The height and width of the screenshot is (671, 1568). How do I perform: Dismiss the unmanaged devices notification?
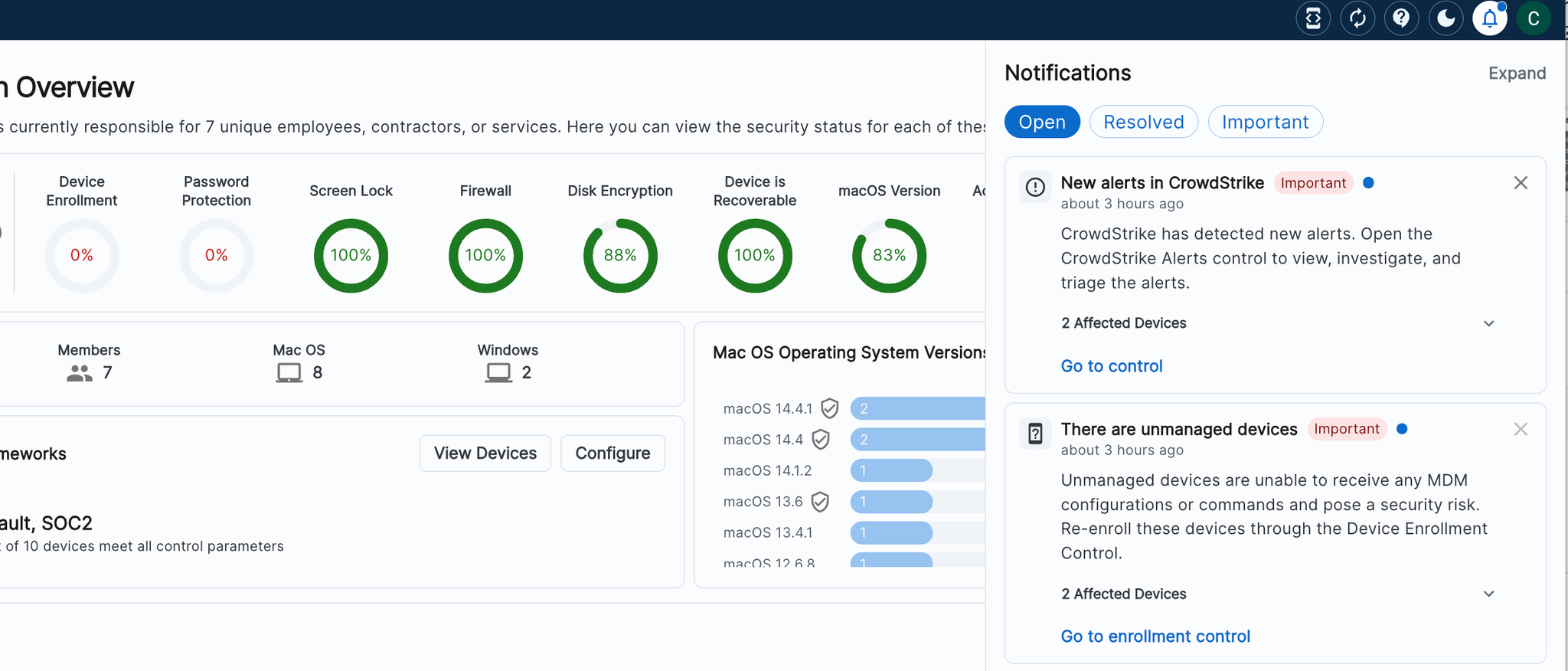point(1521,430)
